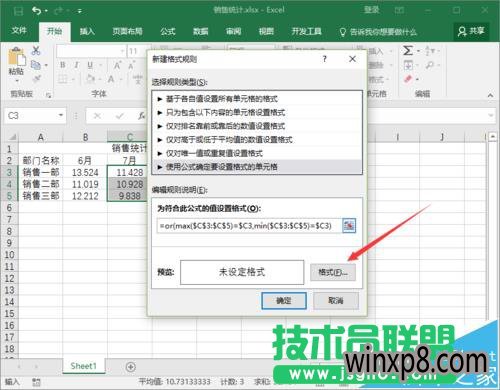Click the new sheet plus icon
Screen dimensions: 500x390
[x=131, y=367]
